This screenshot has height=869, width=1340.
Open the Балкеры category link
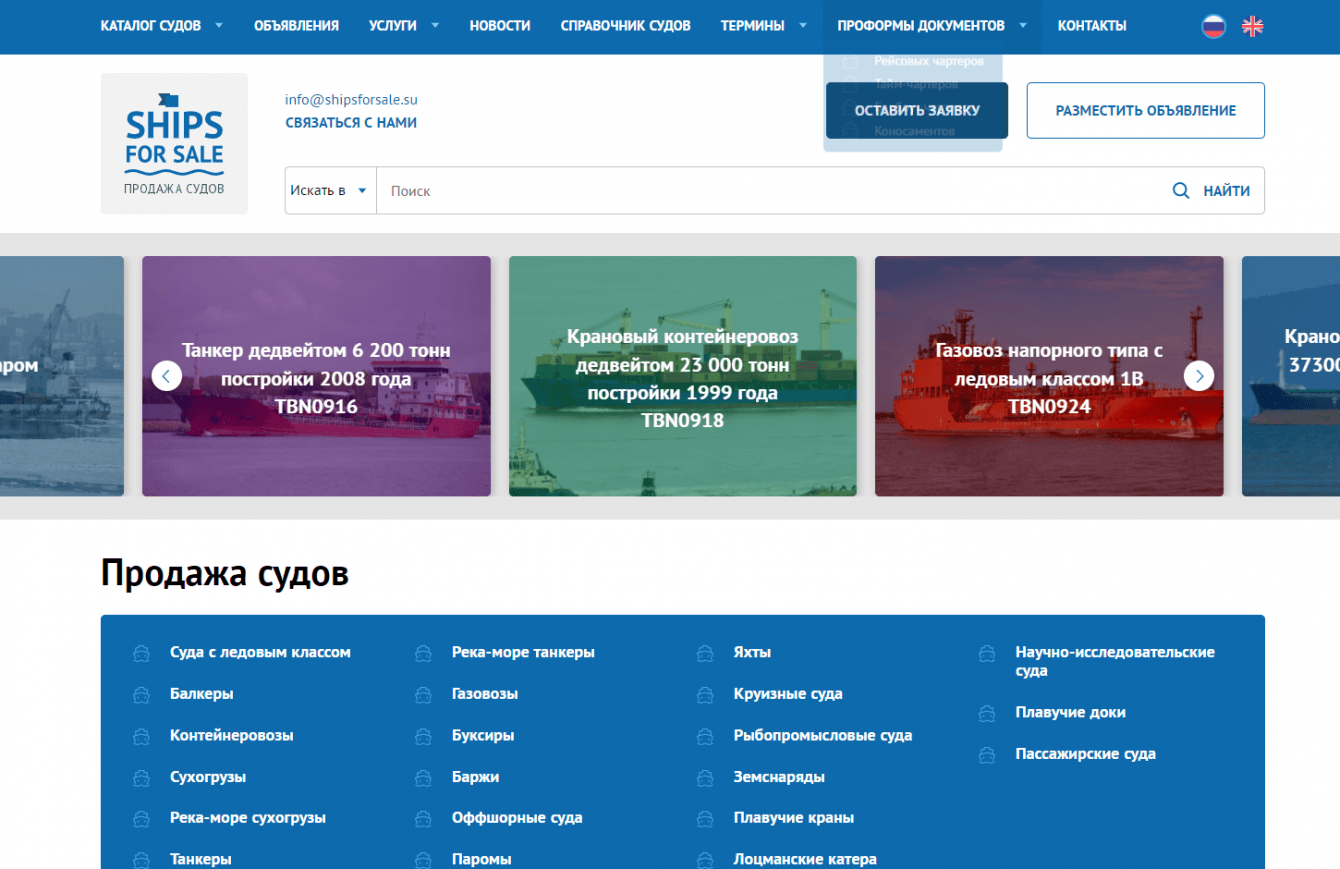pyautogui.click(x=202, y=694)
